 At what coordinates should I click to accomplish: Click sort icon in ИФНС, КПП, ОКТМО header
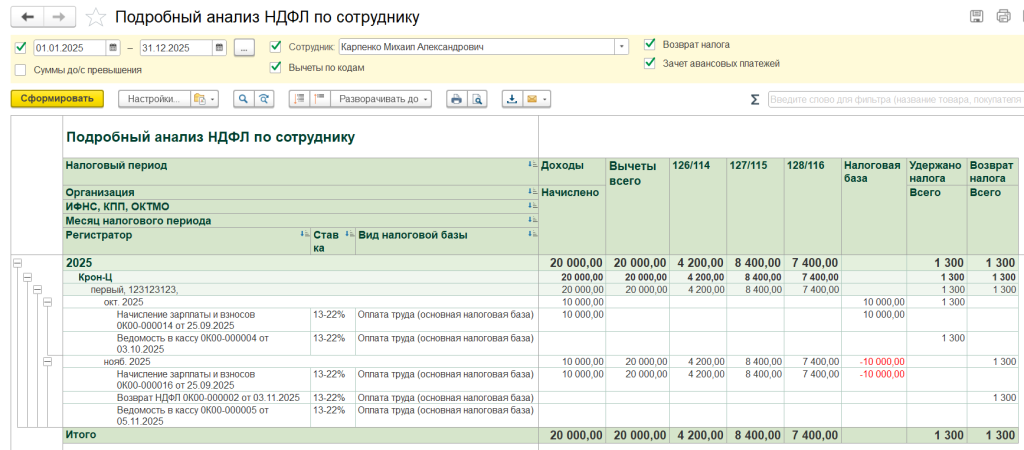click(533, 206)
